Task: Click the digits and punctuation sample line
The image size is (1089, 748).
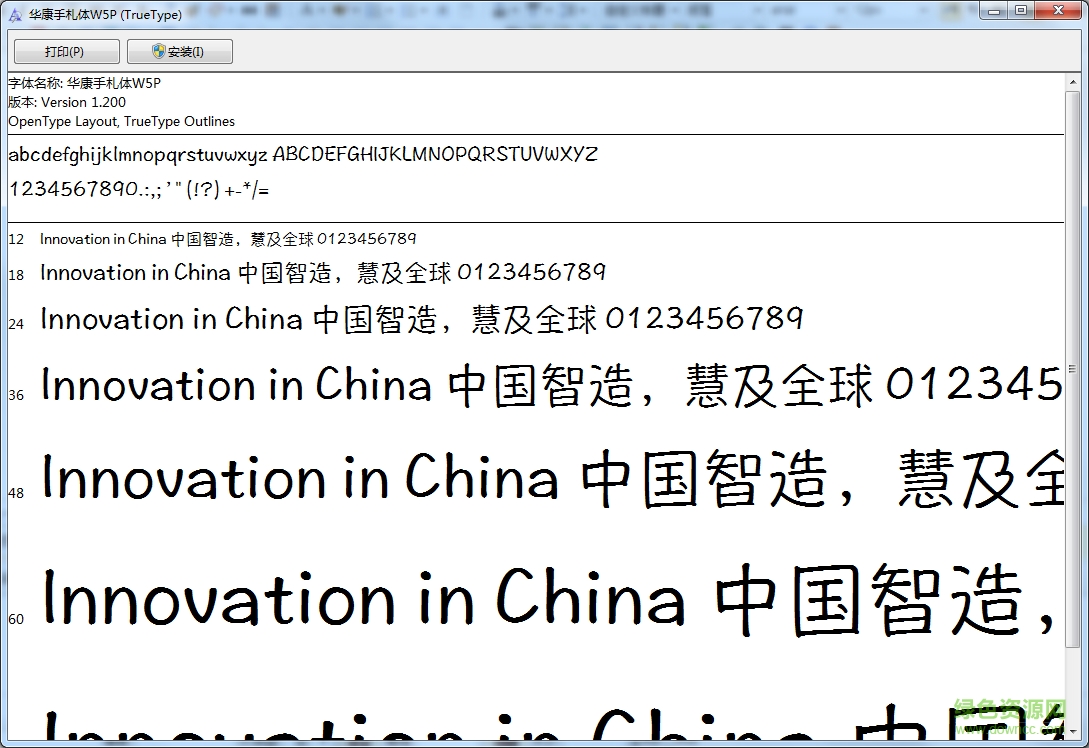Action: click(138, 189)
